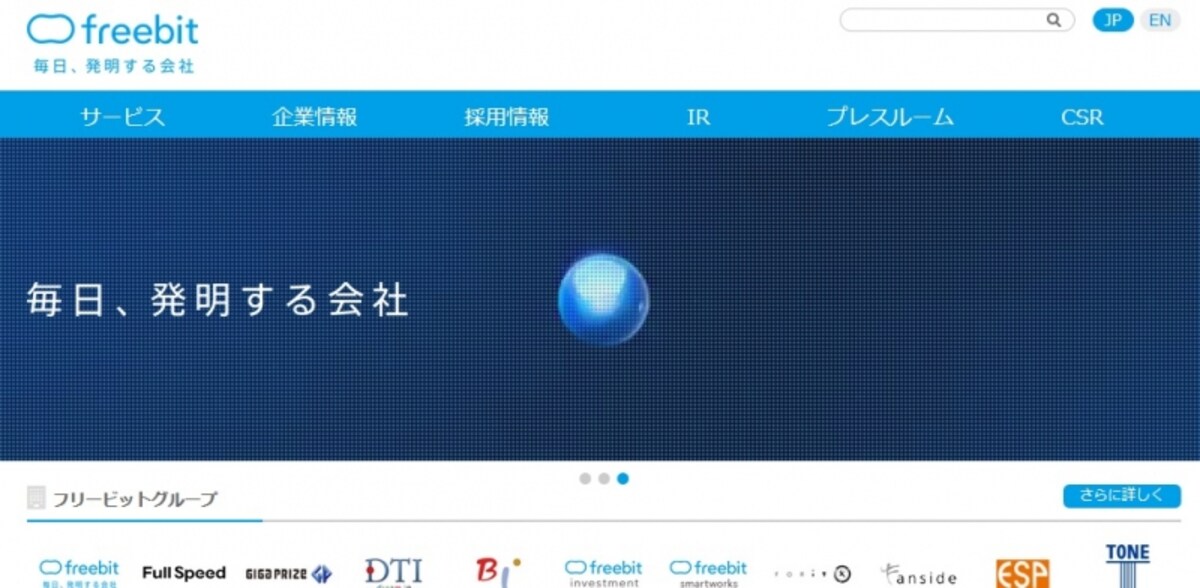
Task: Open the プレスルーム menu
Action: 890,116
